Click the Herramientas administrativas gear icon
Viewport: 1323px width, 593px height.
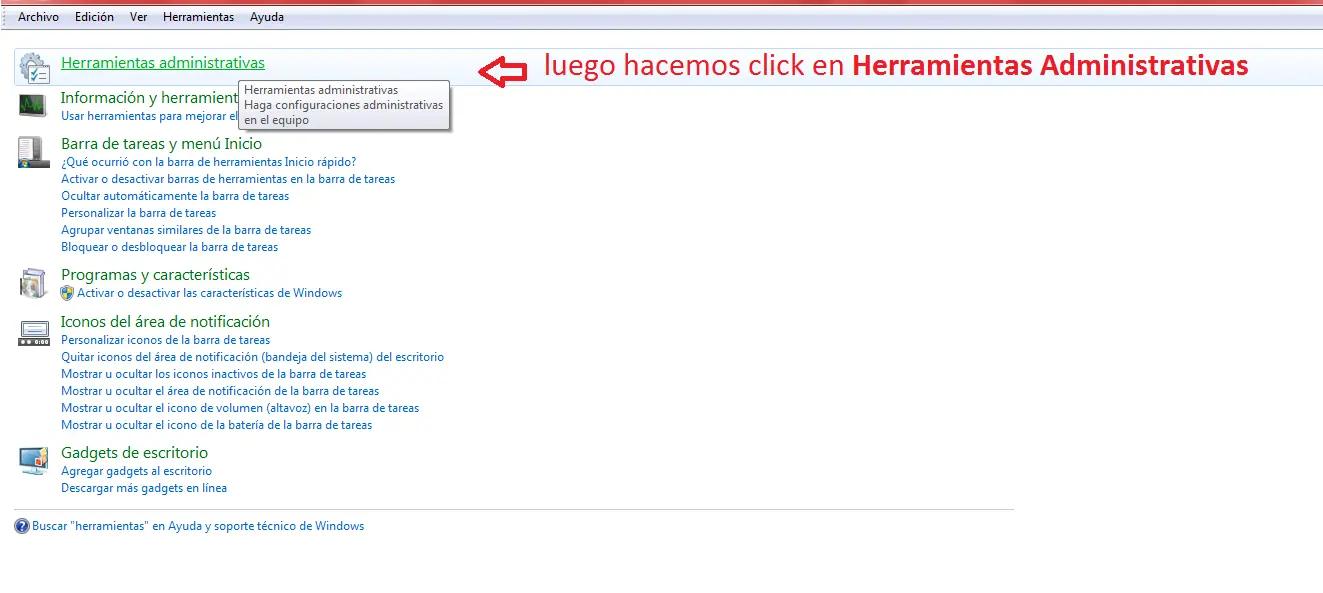pos(34,67)
